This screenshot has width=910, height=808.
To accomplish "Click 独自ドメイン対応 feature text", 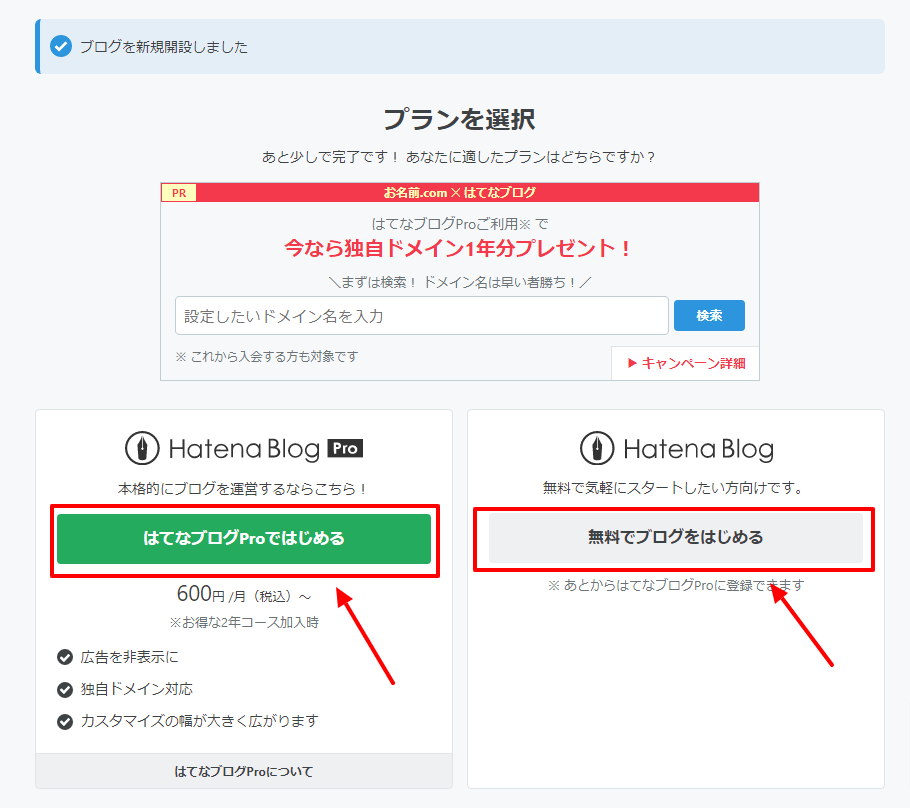I will [x=136, y=690].
